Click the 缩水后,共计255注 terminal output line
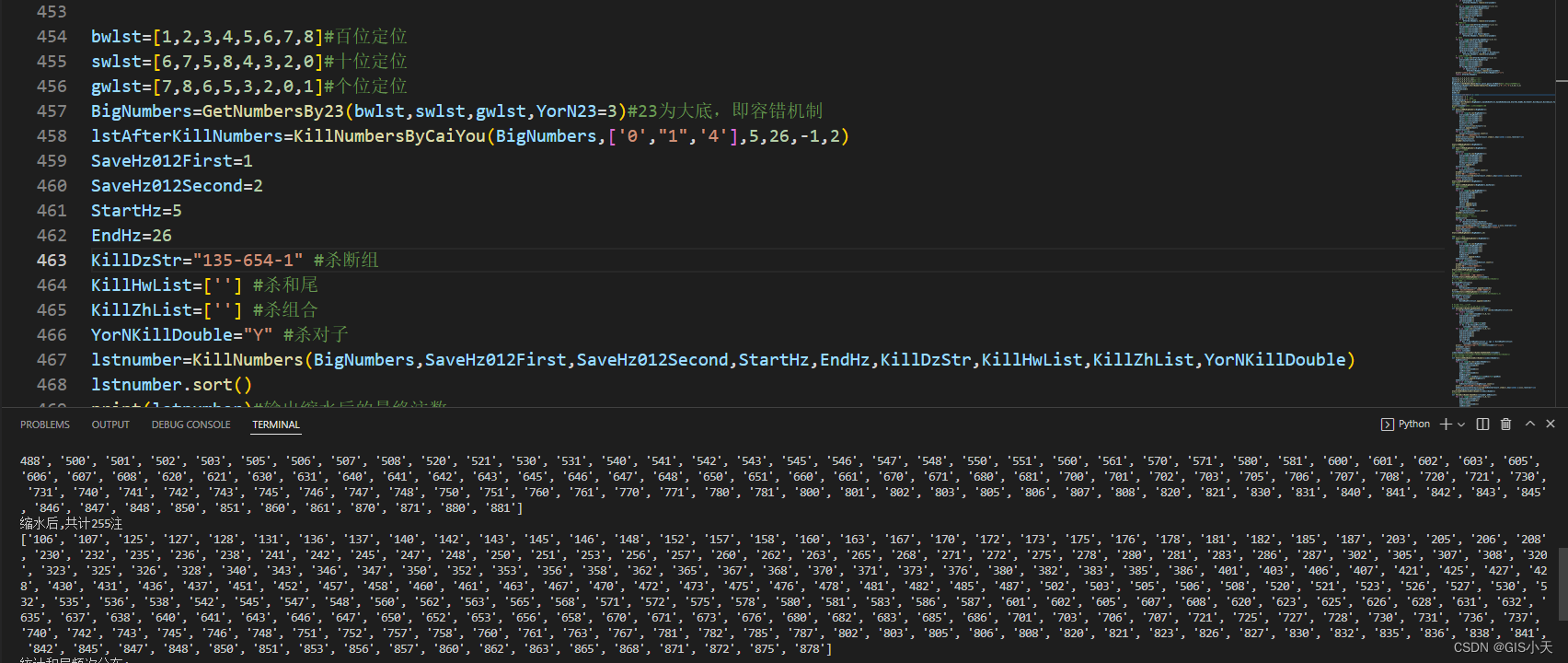The height and width of the screenshot is (663, 1568). 71,524
